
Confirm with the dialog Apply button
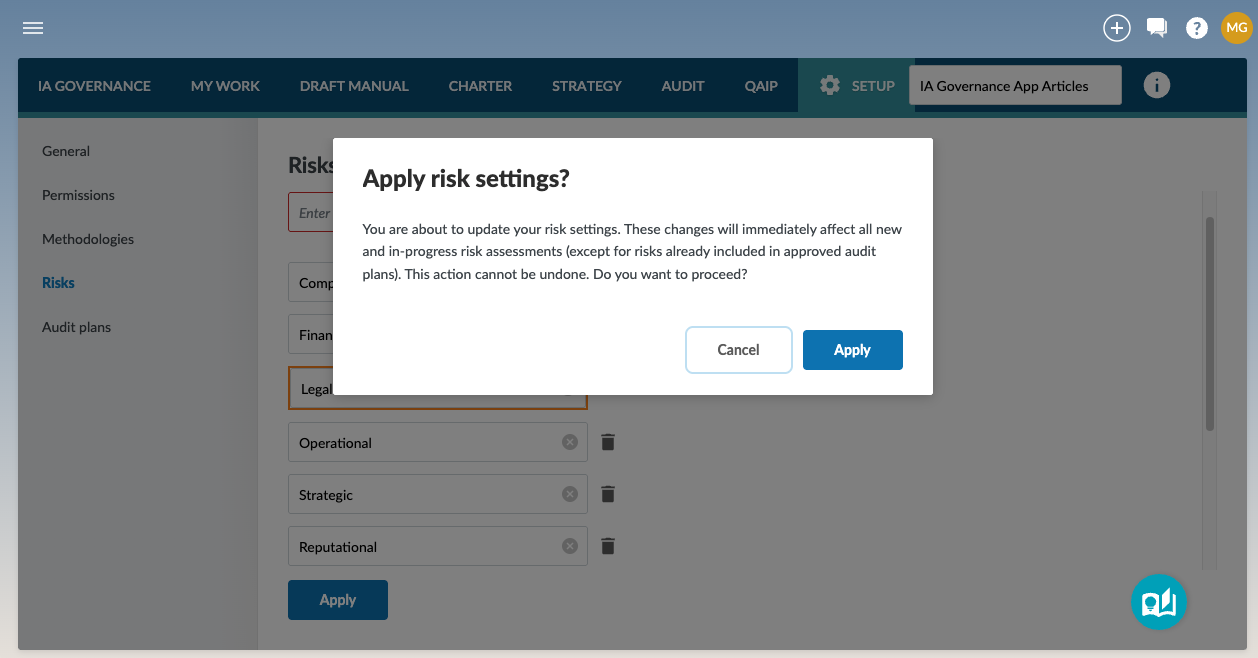[853, 350]
